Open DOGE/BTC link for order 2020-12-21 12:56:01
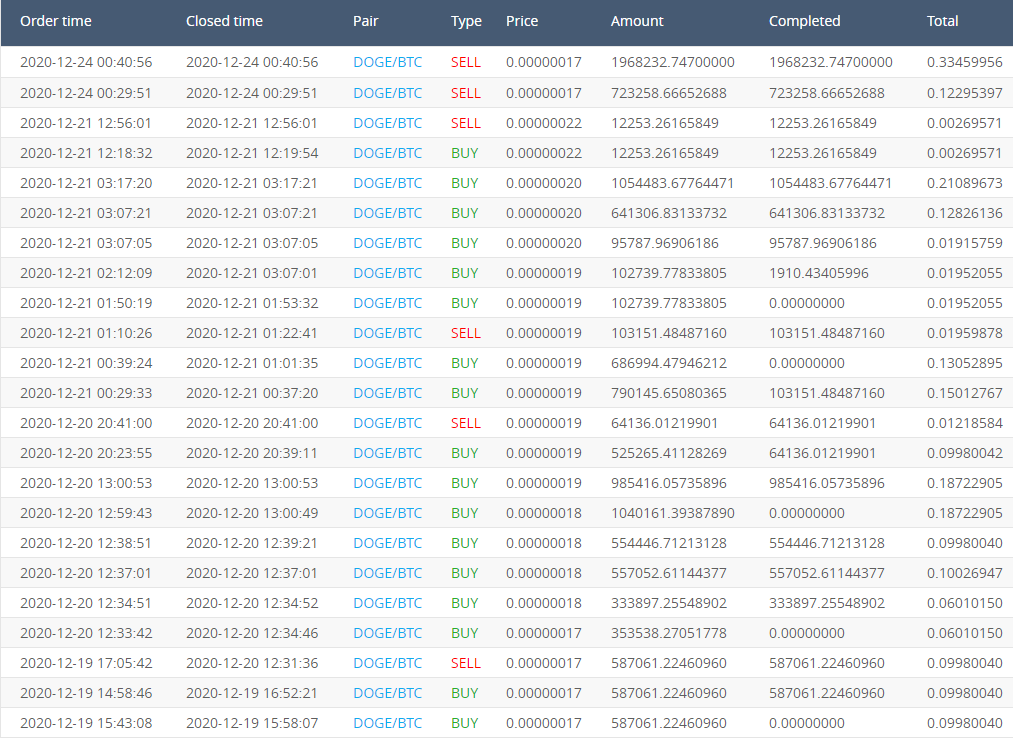Image resolution: width=1013 pixels, height=741 pixels. [387, 123]
